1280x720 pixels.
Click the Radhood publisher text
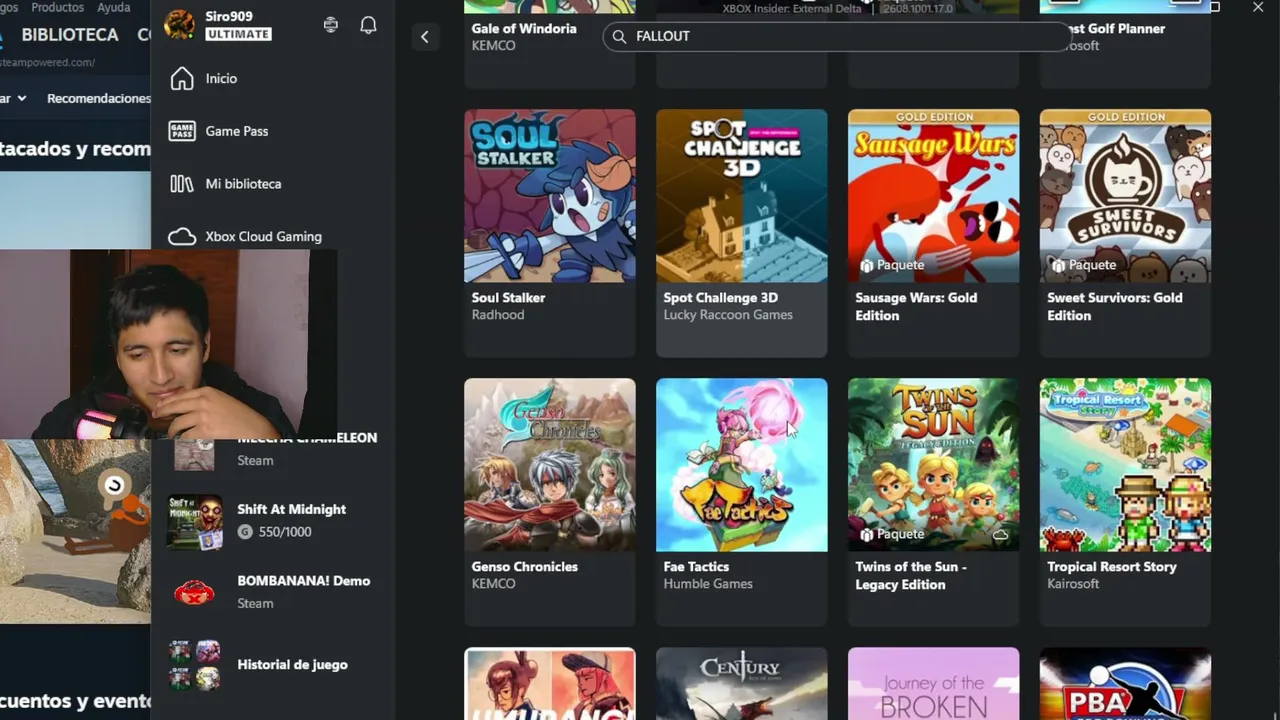tap(498, 315)
